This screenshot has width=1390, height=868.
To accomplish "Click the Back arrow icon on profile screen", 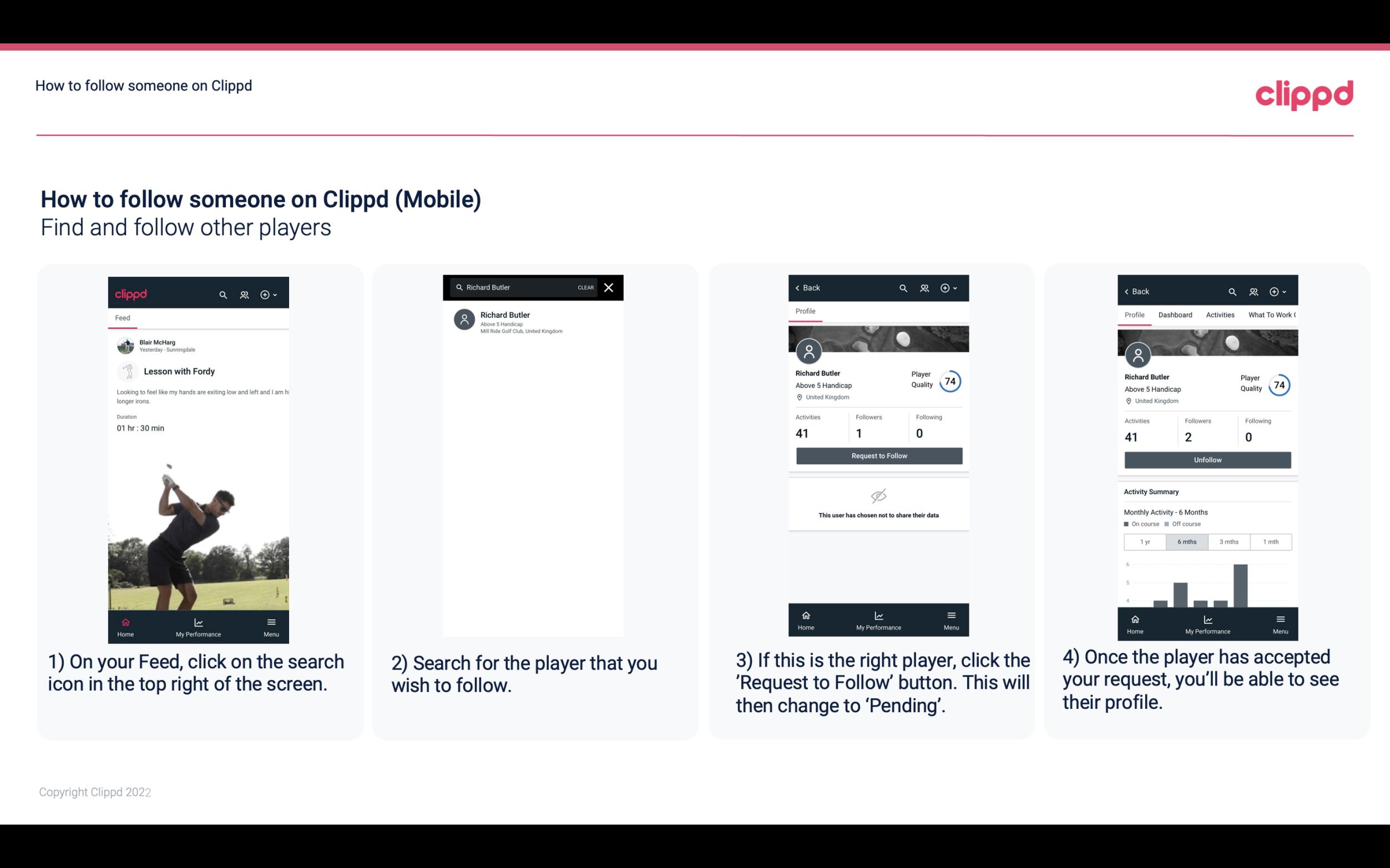I will point(800,287).
